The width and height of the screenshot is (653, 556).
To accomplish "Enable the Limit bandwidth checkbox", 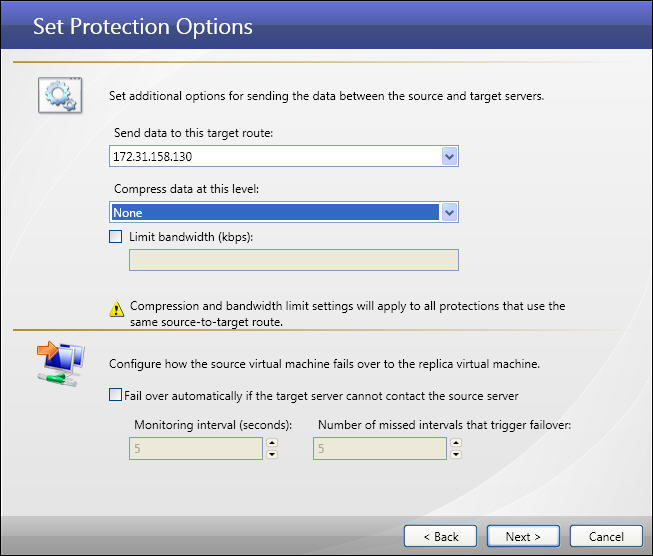I will click(x=116, y=237).
